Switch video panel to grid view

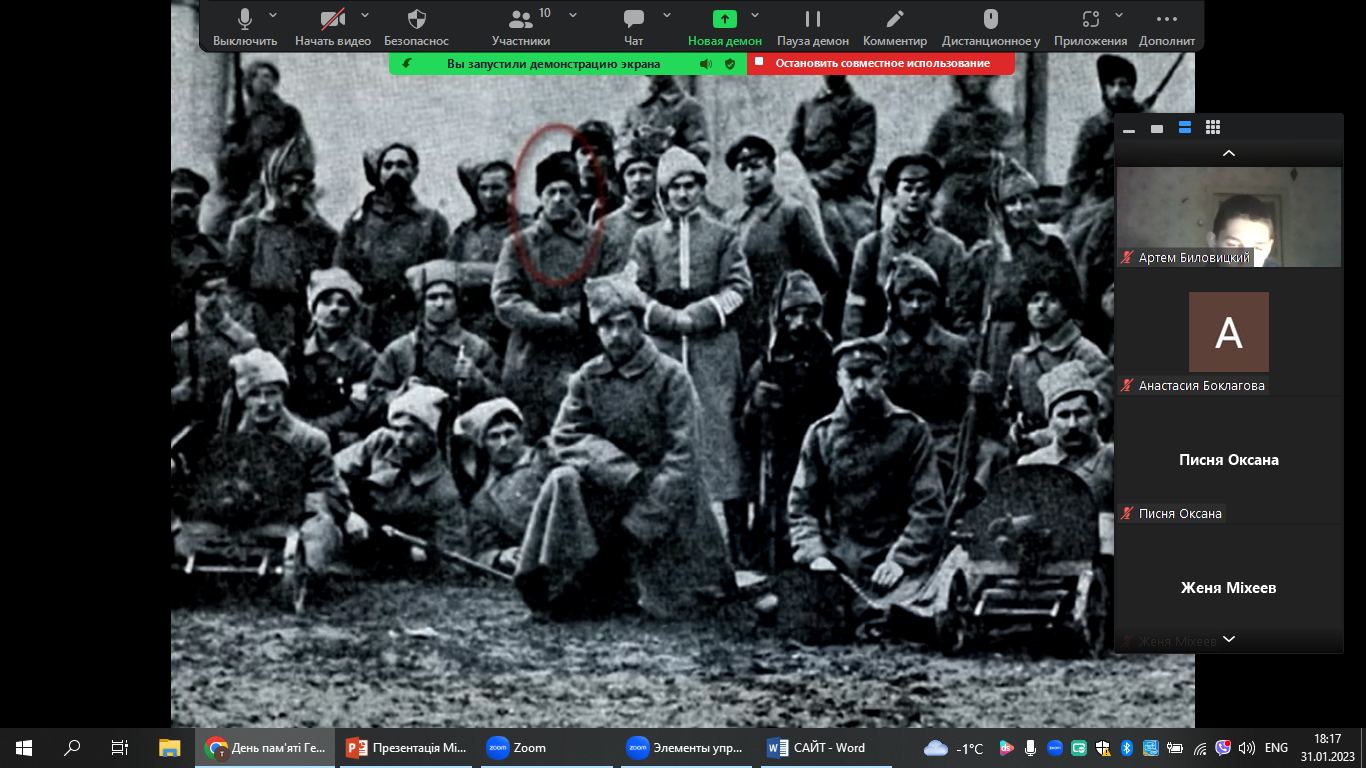pos(1213,127)
